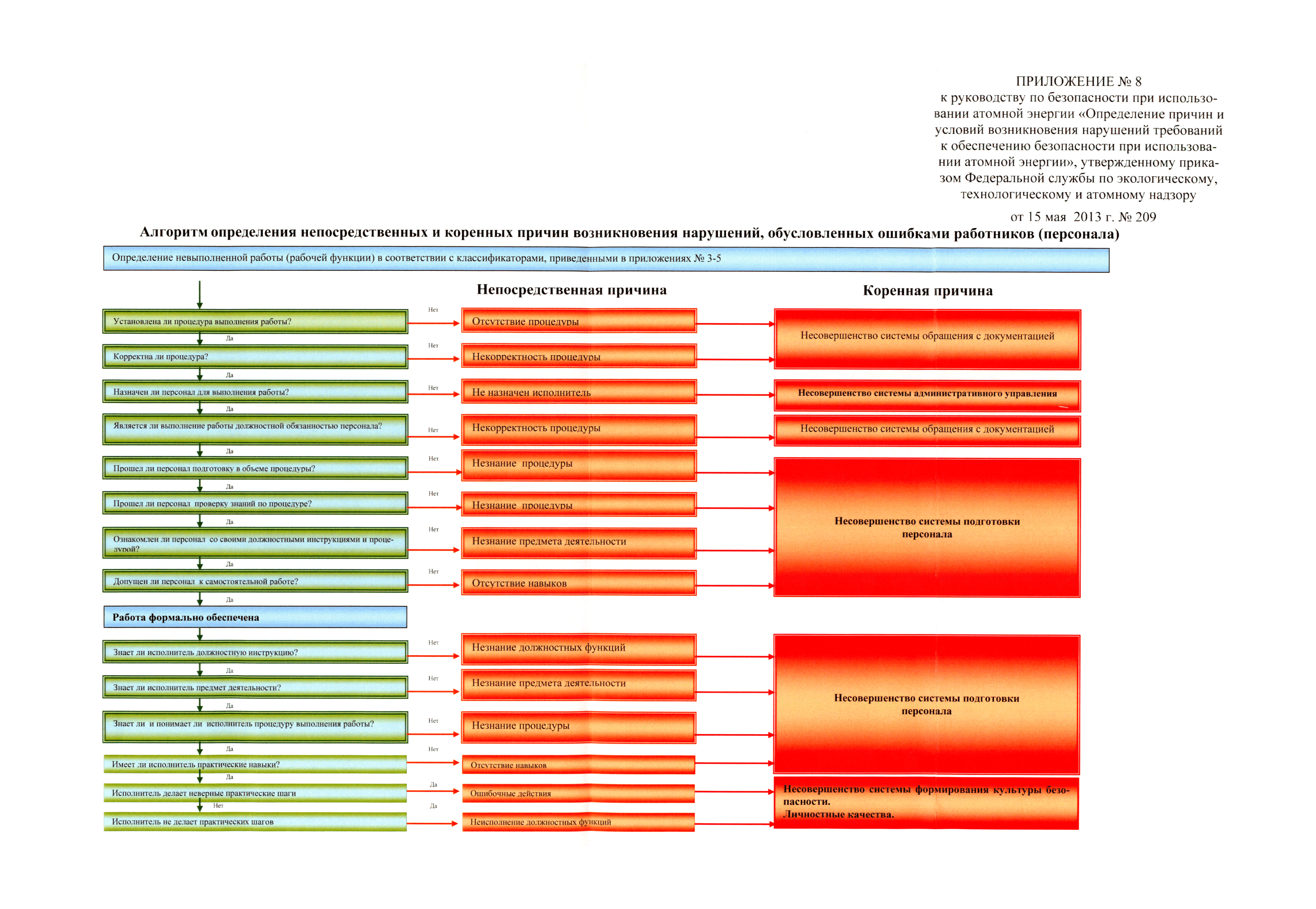Select the red box 'Неисполнение должностных функций'

[578, 822]
